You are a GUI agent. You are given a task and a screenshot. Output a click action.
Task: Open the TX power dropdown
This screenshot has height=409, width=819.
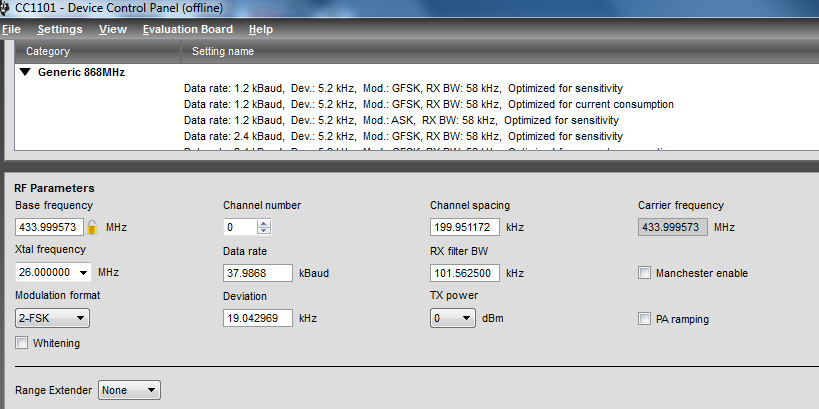point(453,318)
